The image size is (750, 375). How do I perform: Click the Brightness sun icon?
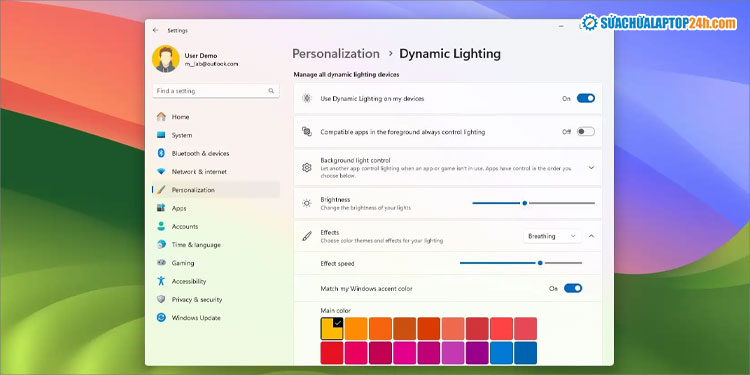click(x=307, y=203)
